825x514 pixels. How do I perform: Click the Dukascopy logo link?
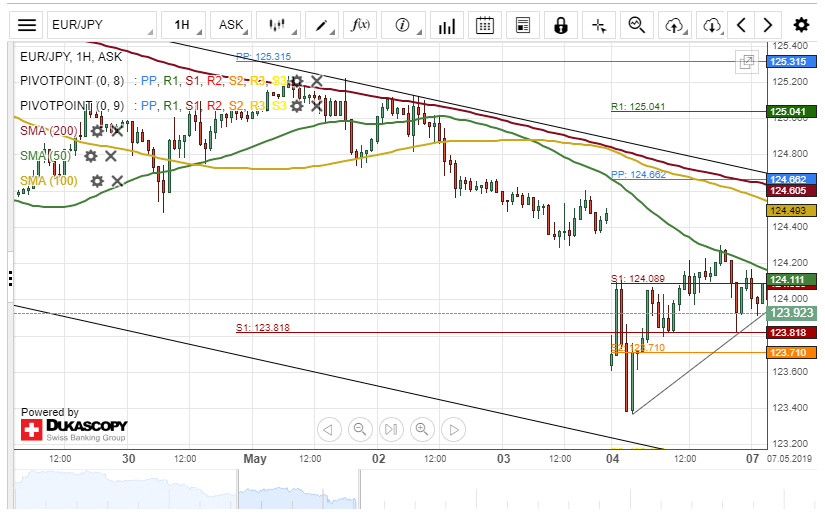74,430
